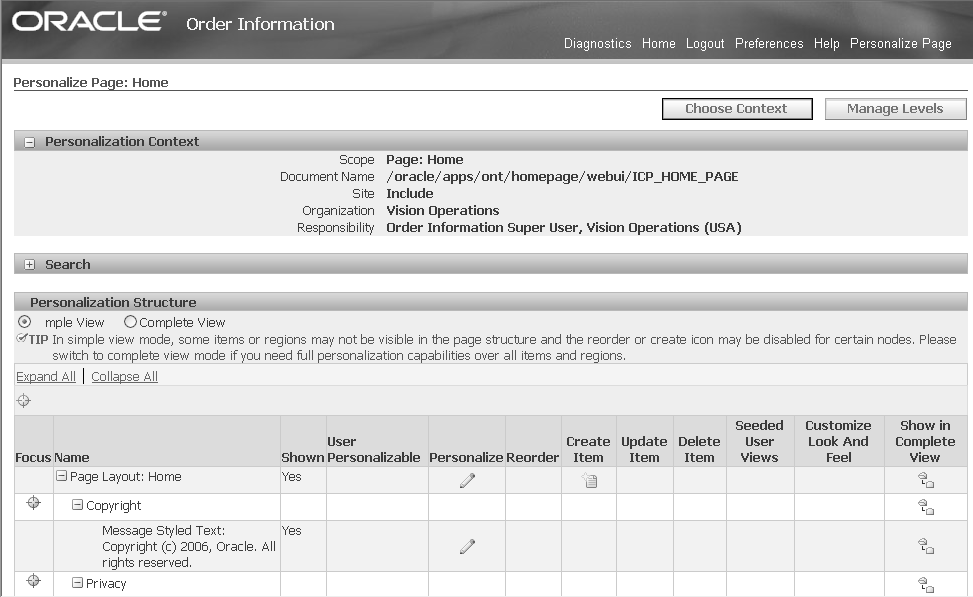Click the Seeded User Views column header
Screen dimensions: 973x597
click(760, 441)
